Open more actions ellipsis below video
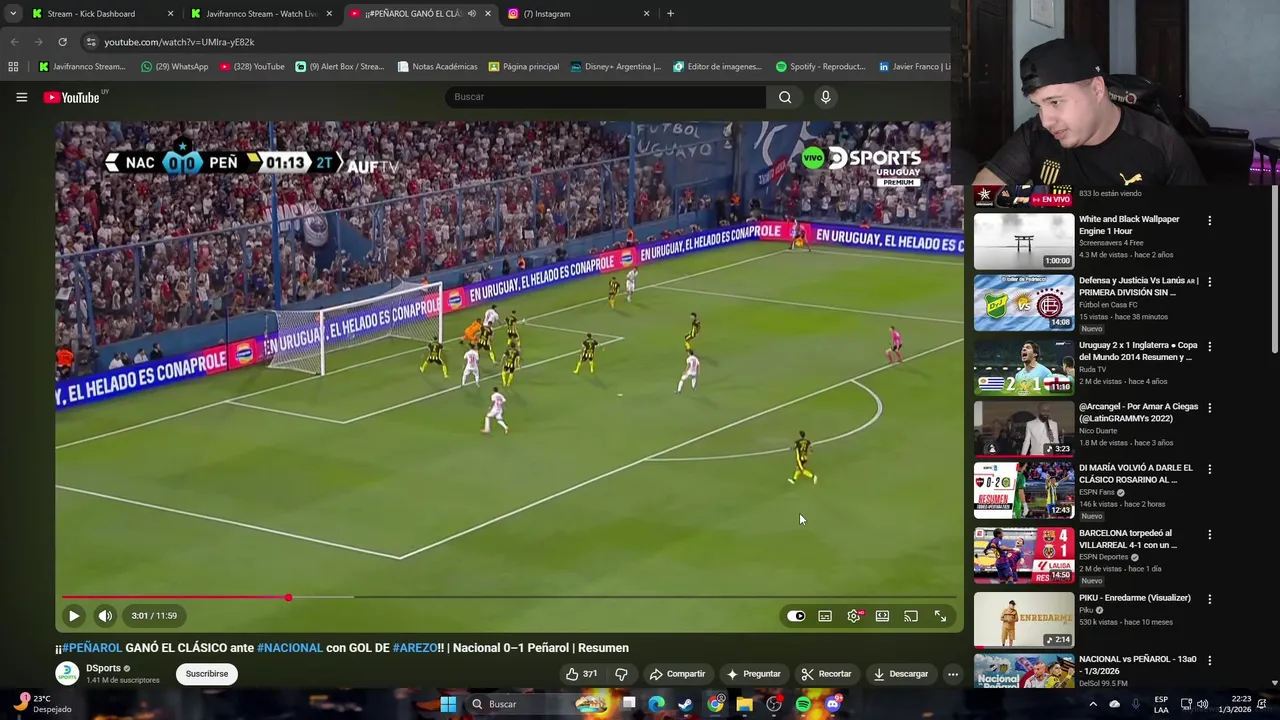 952,674
